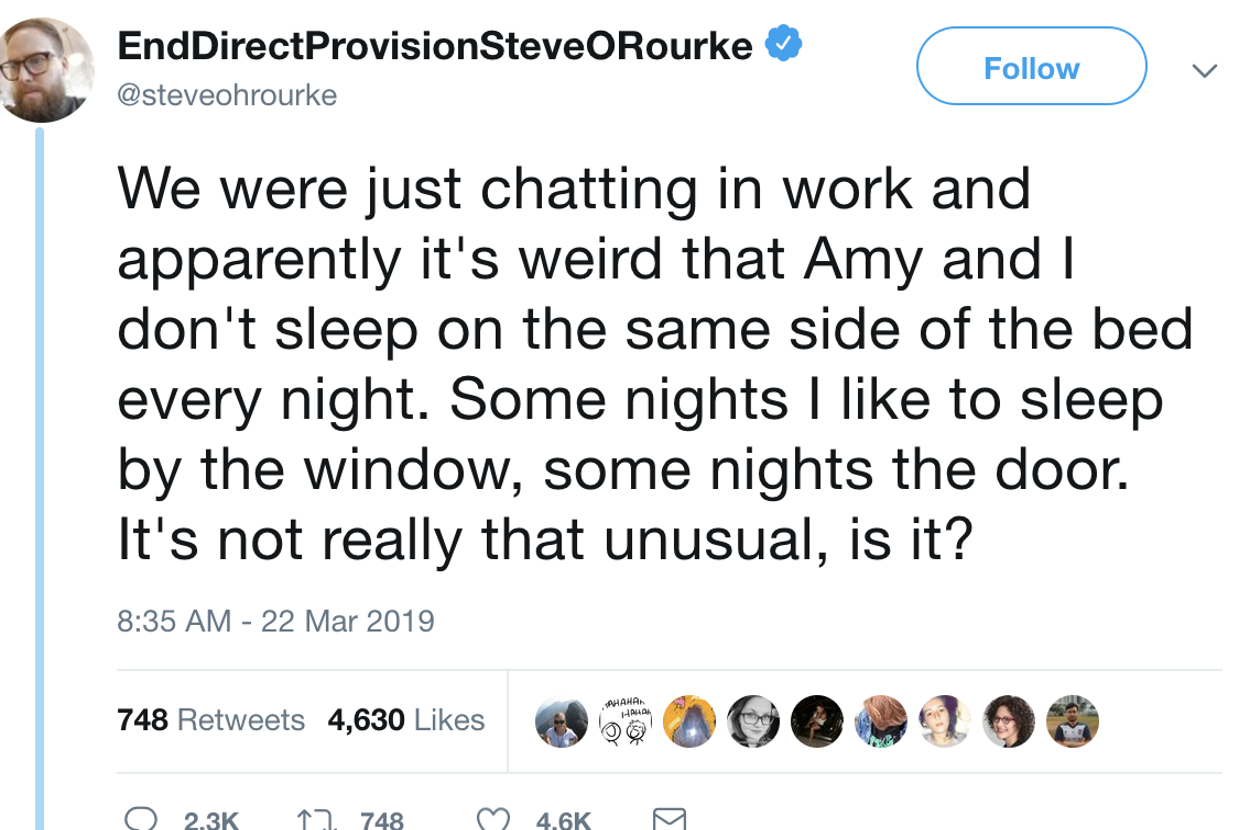Send tweet via direct message envelope icon
This screenshot has height=830, width=1250.
point(666,820)
